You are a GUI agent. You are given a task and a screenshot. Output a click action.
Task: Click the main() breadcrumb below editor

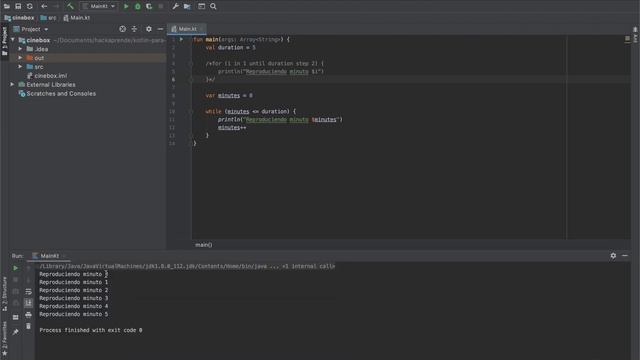coord(204,245)
